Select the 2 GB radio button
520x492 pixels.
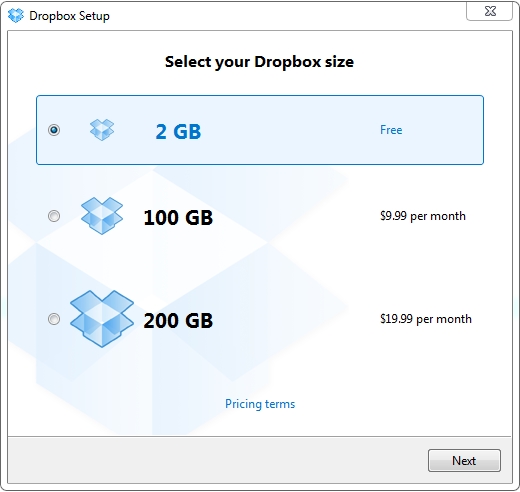click(54, 130)
